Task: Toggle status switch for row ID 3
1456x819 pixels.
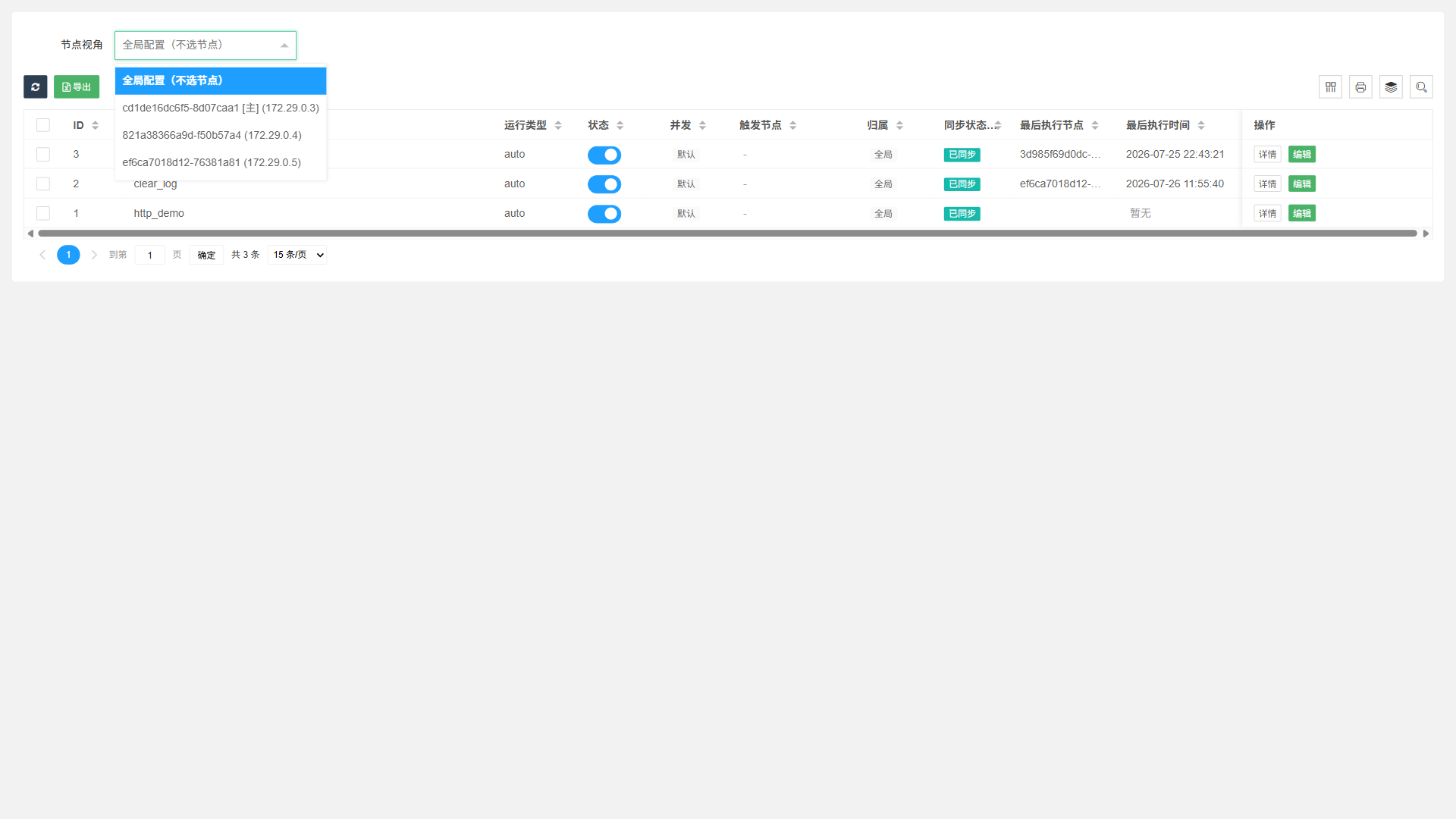Action: click(x=604, y=155)
